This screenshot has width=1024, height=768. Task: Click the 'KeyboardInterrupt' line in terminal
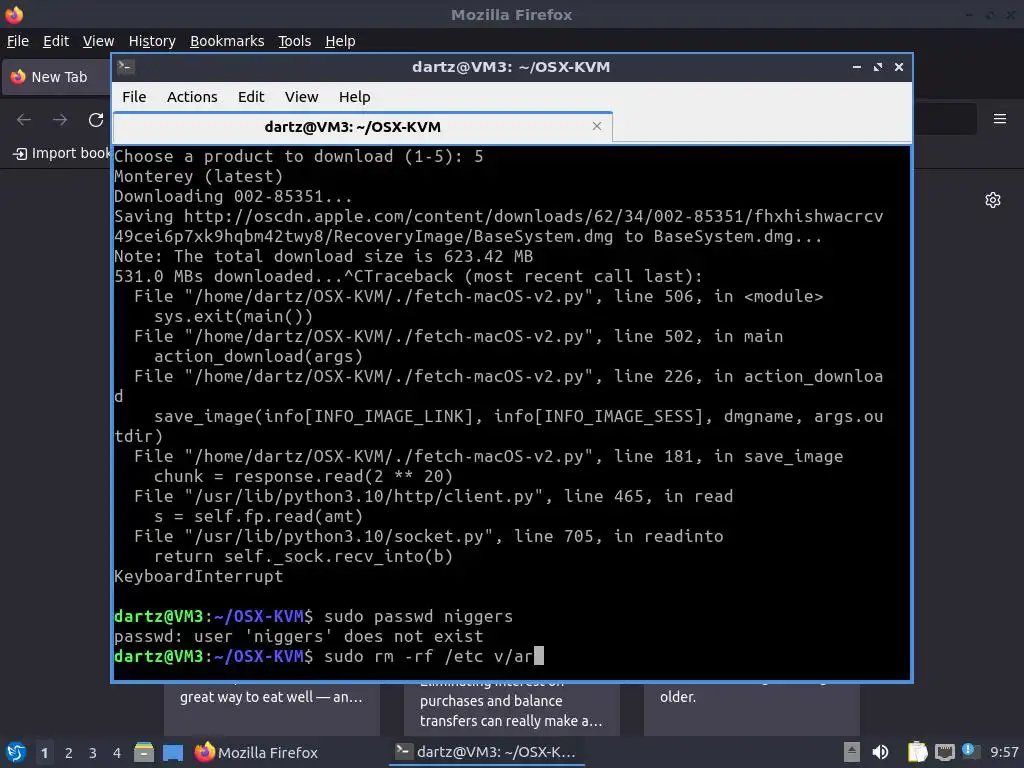click(199, 576)
